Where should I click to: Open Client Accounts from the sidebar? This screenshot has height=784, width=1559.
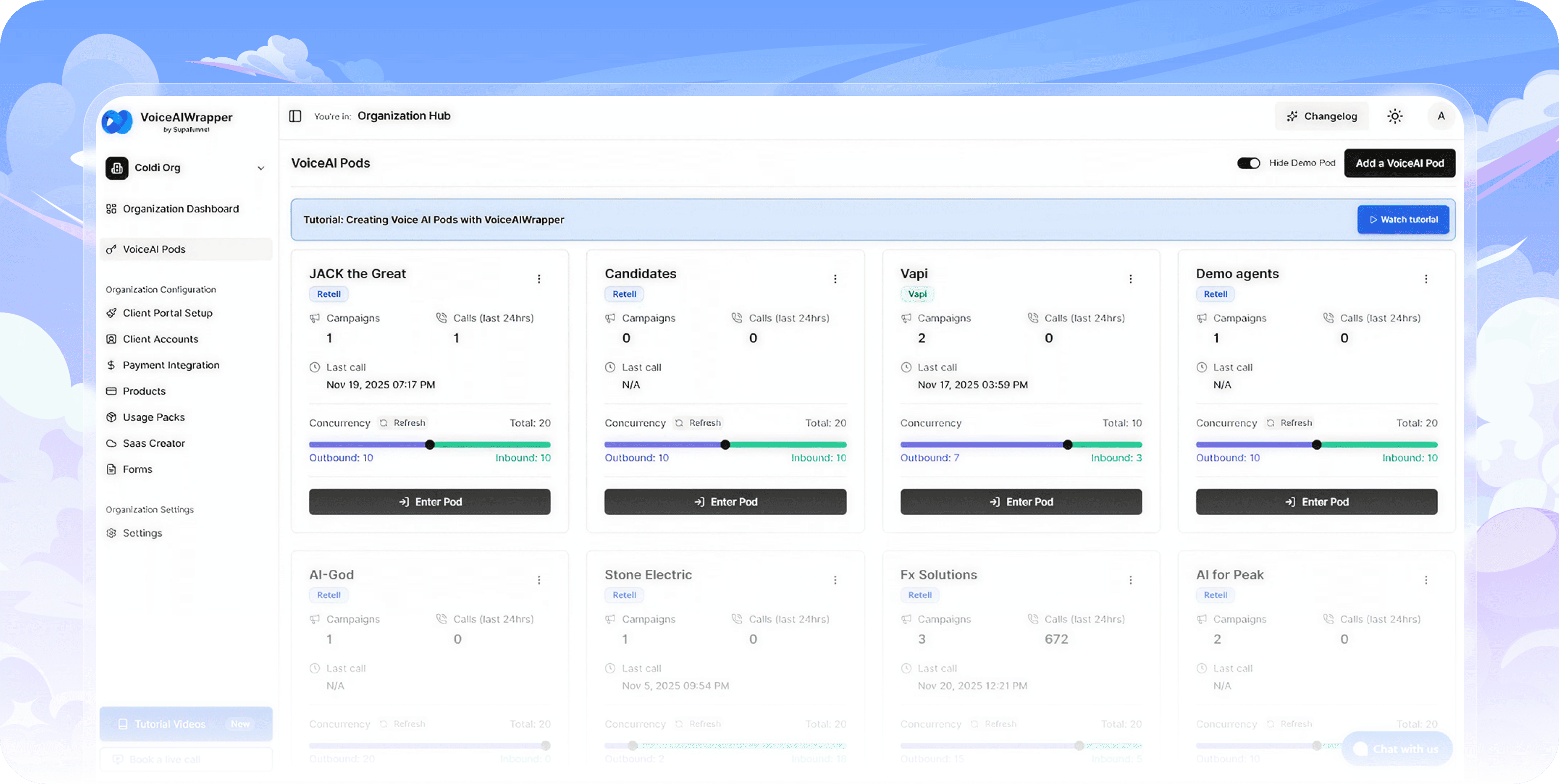160,339
